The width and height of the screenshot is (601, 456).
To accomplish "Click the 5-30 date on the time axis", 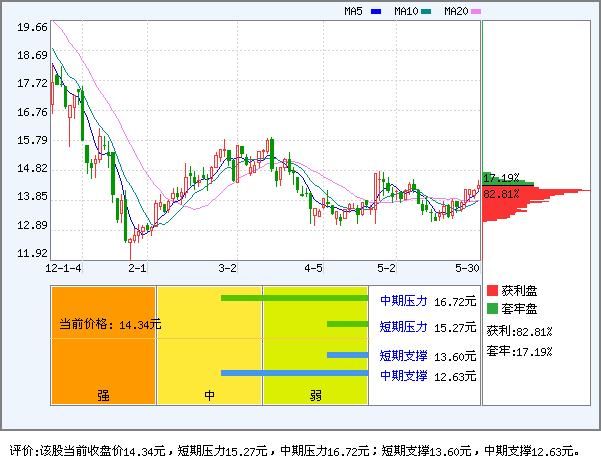I will [x=467, y=268].
